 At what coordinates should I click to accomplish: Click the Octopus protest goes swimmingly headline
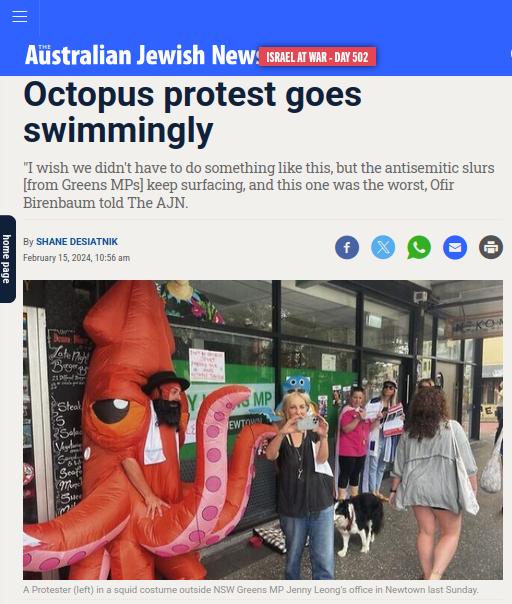pyautogui.click(x=192, y=112)
